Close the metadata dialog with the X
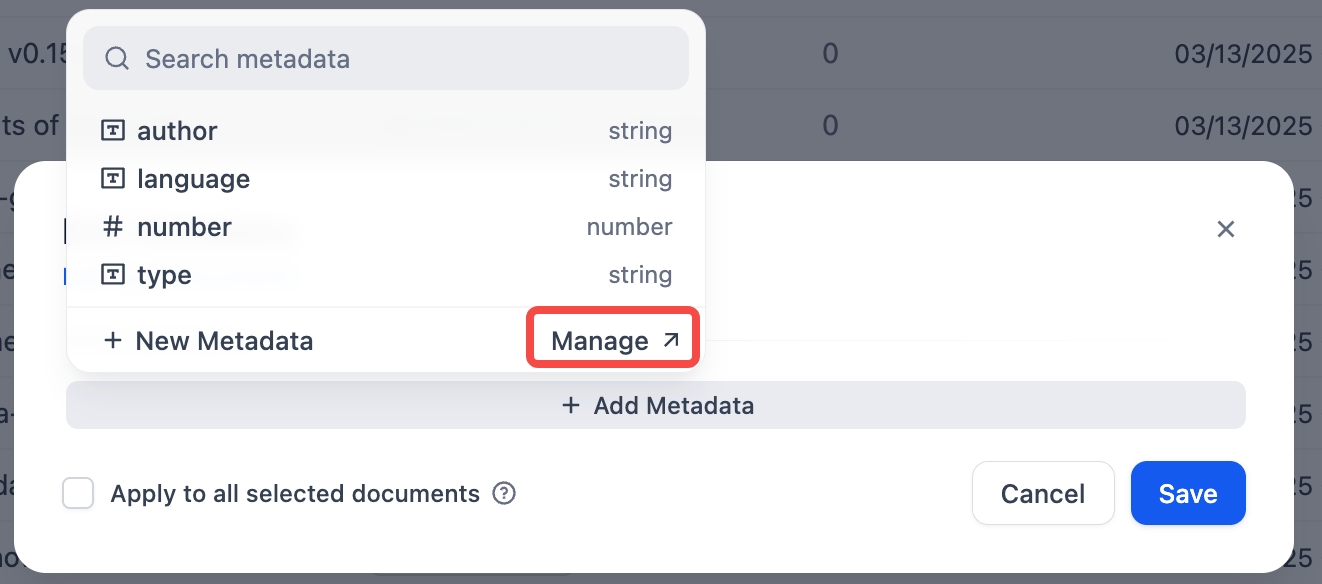Image resolution: width=1322 pixels, height=584 pixels. tap(1226, 229)
